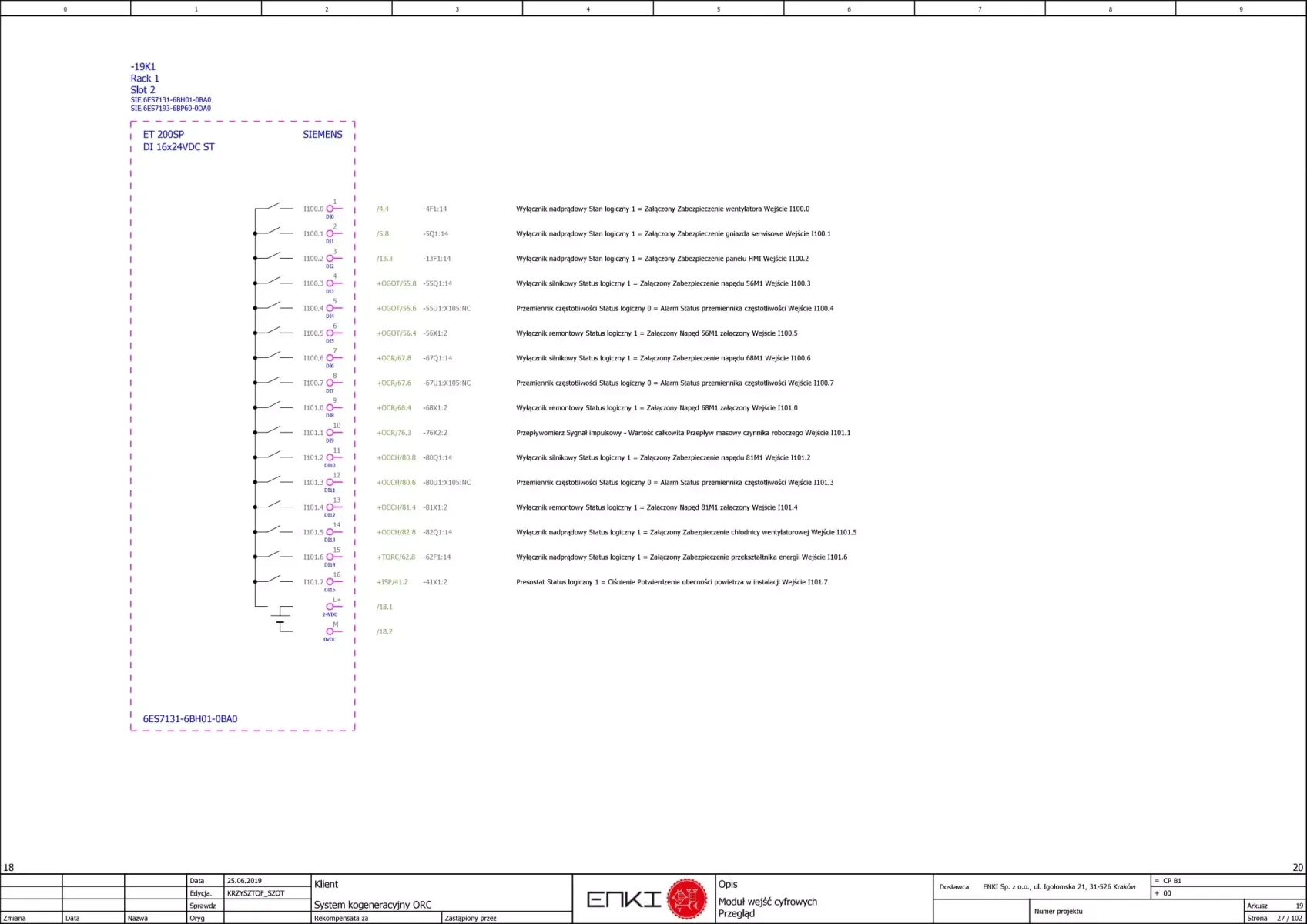1307x924 pixels.
Task: Click the SIEMENS manufacturer label
Action: pyautogui.click(x=322, y=134)
